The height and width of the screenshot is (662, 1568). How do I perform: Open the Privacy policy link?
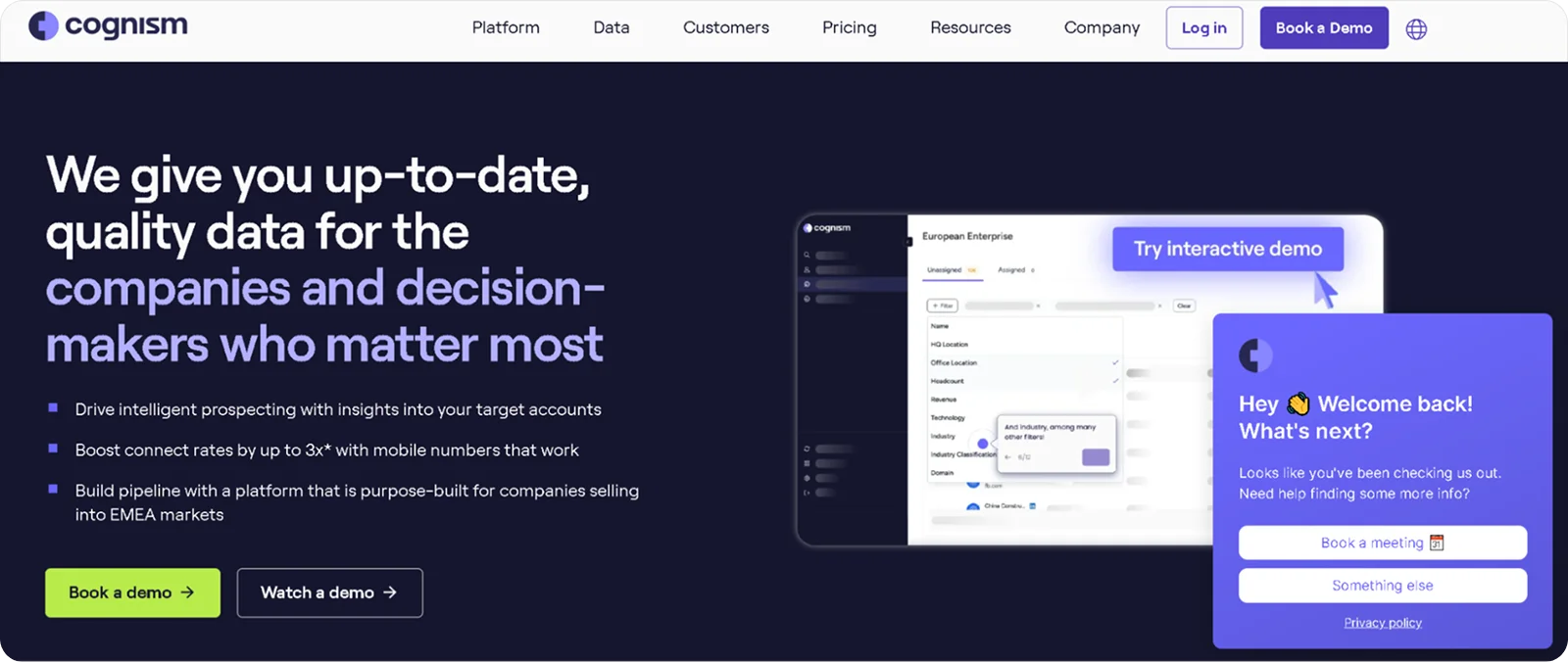[1383, 623]
